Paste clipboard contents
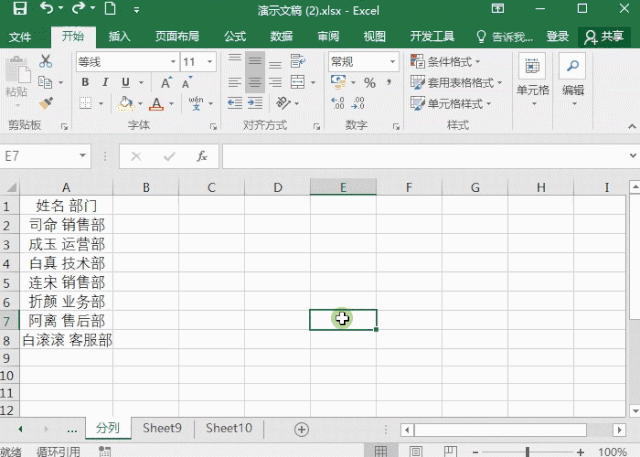 point(18,77)
